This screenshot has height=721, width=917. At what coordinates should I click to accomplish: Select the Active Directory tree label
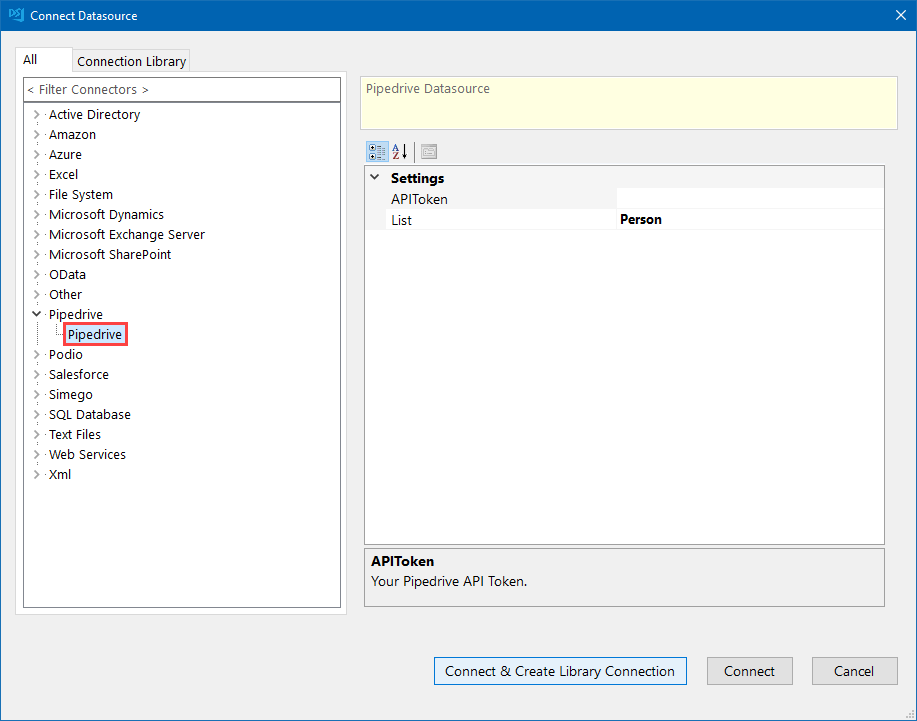coord(95,115)
